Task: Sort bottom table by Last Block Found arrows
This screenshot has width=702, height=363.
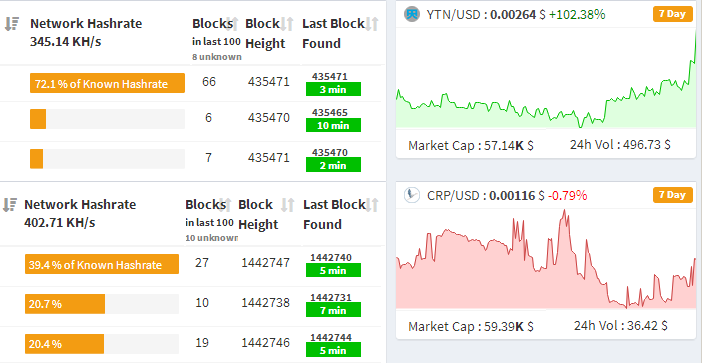Action: point(372,205)
